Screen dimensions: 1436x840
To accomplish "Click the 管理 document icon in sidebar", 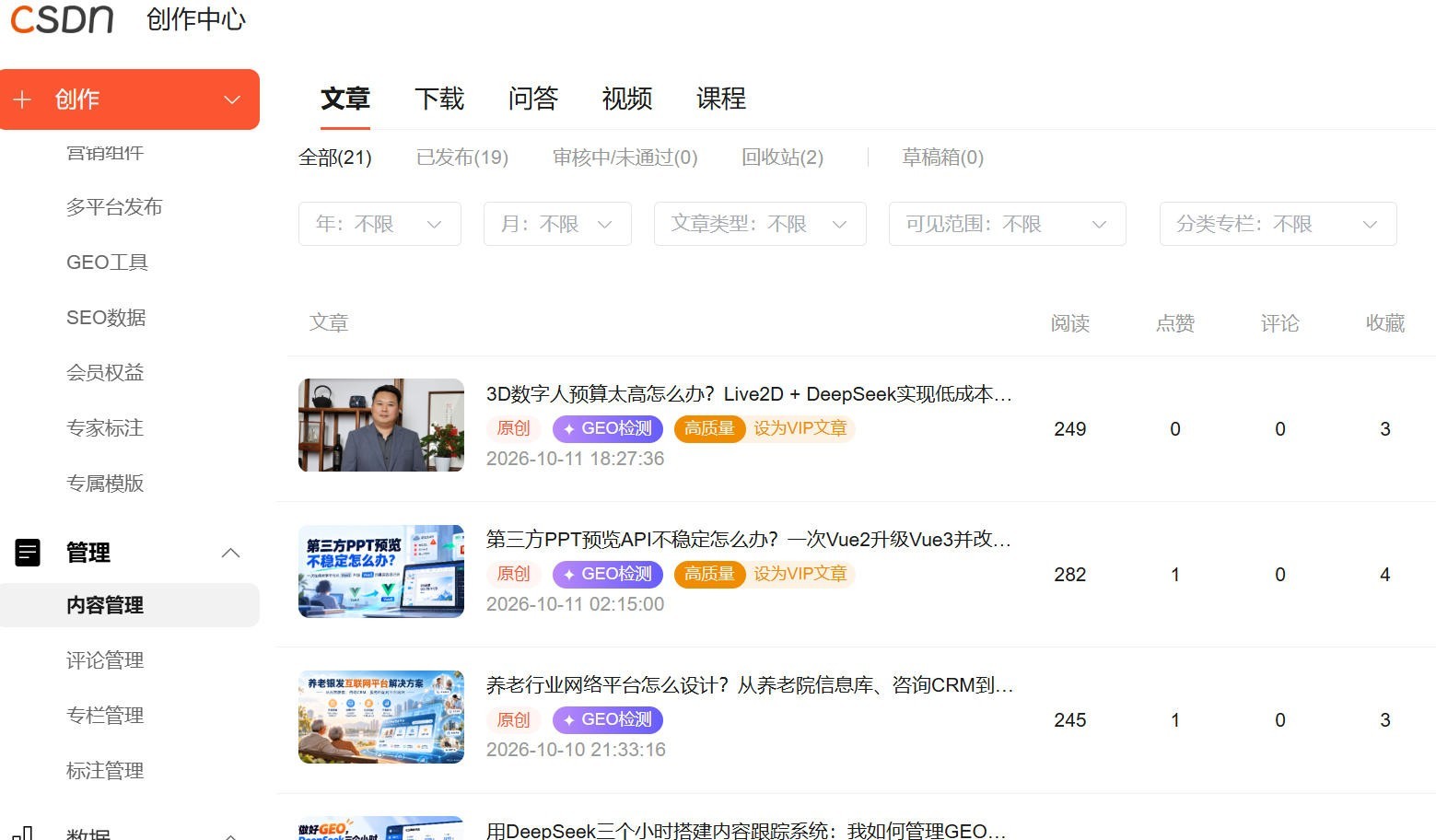I will point(28,553).
